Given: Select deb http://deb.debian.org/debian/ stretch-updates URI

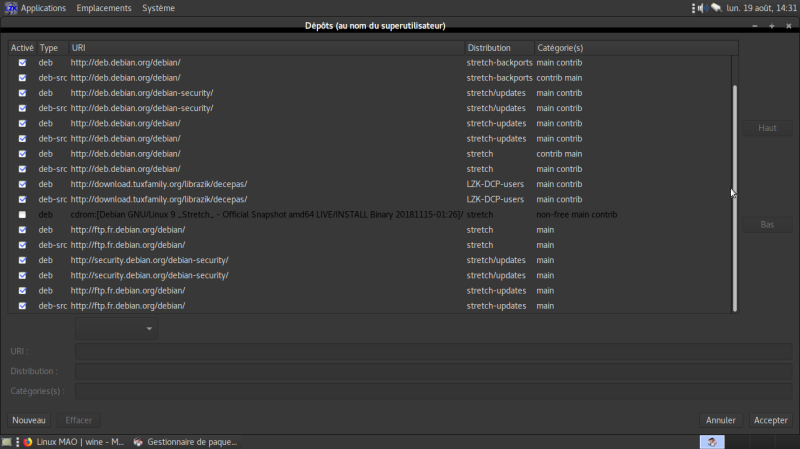Looking at the screenshot, I should tap(126, 123).
